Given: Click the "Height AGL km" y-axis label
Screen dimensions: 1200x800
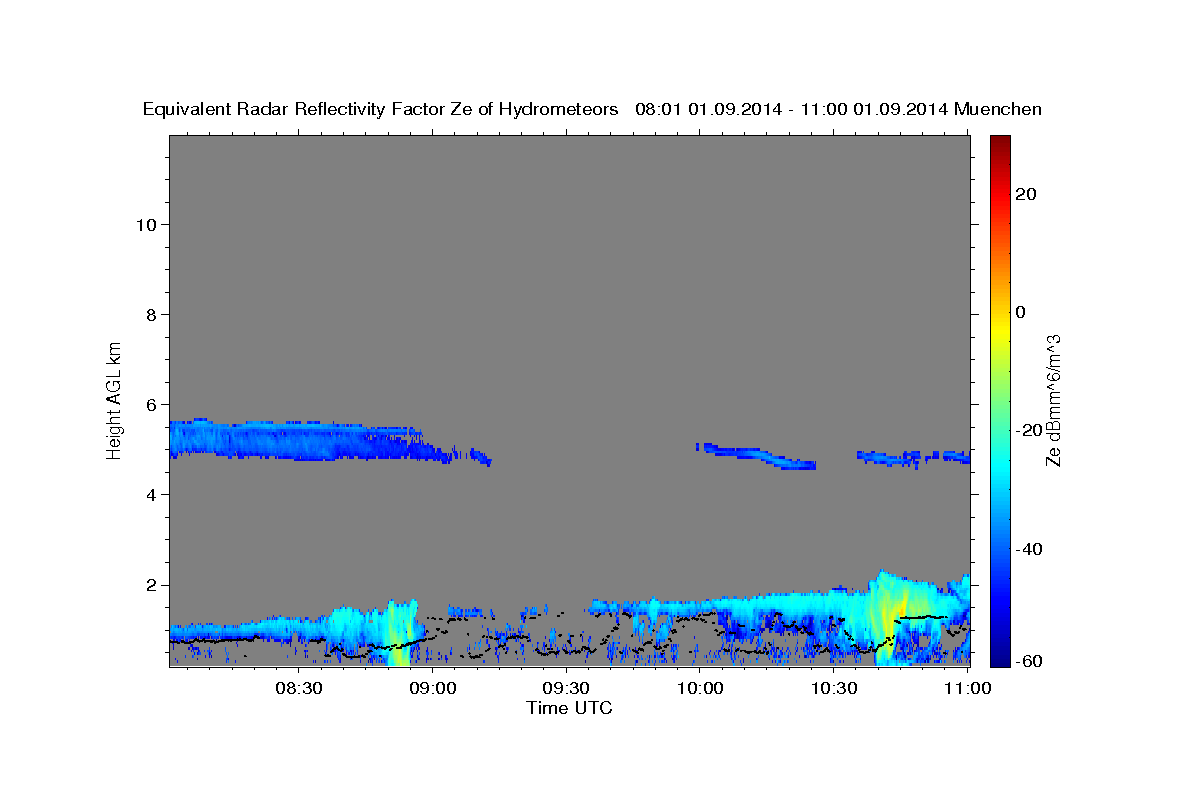Looking at the screenshot, I should click(x=115, y=400).
